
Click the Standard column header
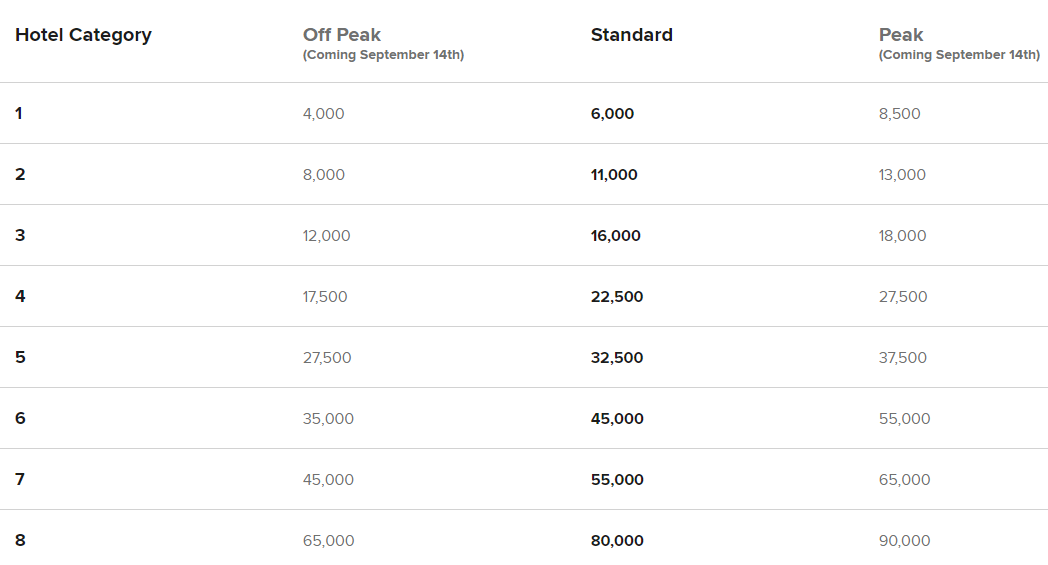pyautogui.click(x=632, y=35)
